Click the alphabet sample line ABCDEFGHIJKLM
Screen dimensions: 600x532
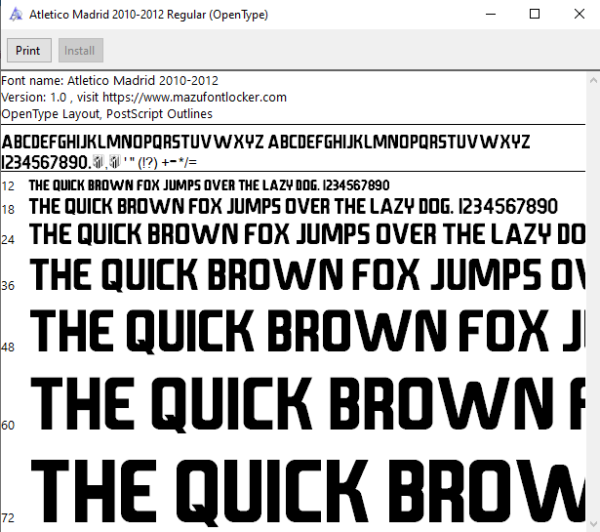point(266,142)
